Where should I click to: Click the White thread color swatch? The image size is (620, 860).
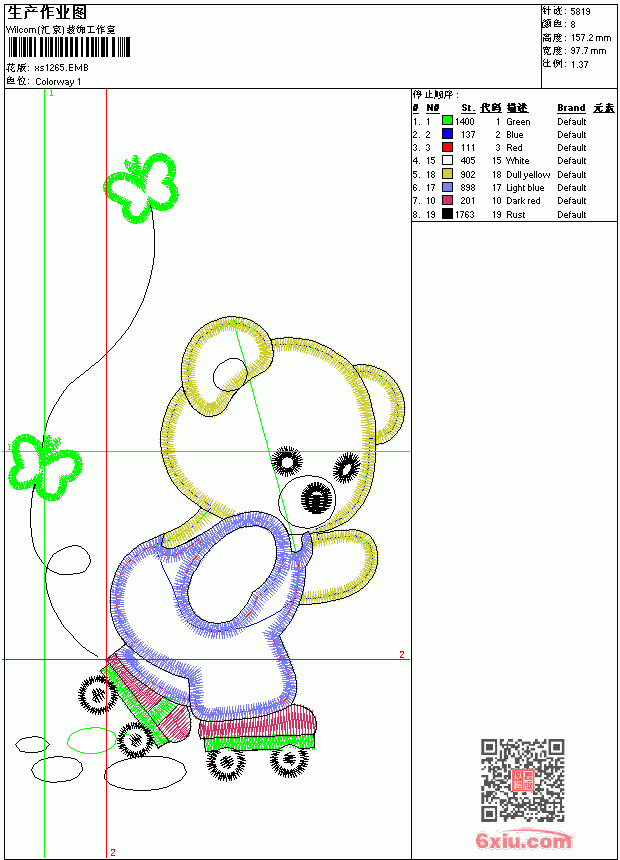(x=447, y=161)
